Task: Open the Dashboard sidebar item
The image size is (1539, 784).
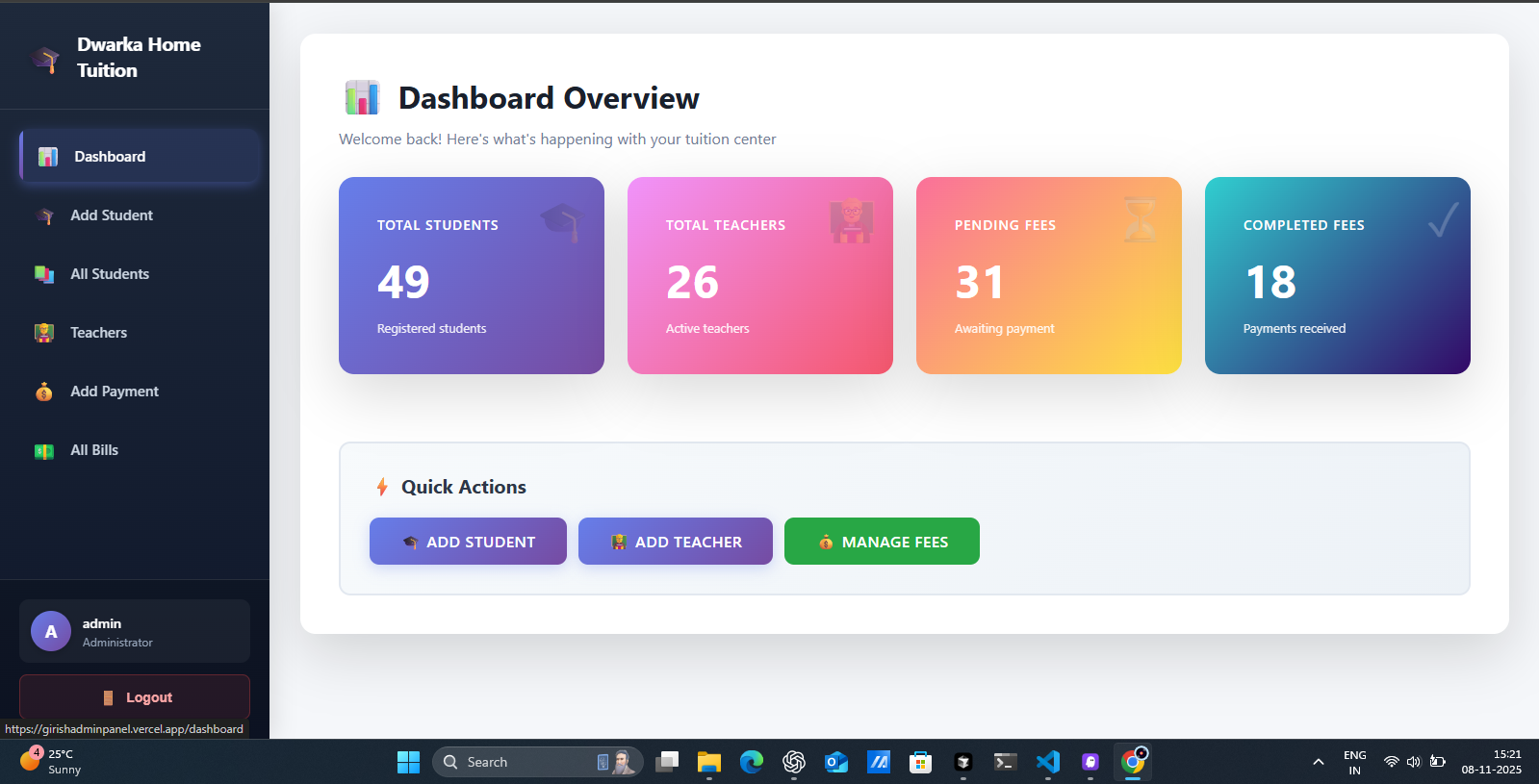Action: point(140,157)
